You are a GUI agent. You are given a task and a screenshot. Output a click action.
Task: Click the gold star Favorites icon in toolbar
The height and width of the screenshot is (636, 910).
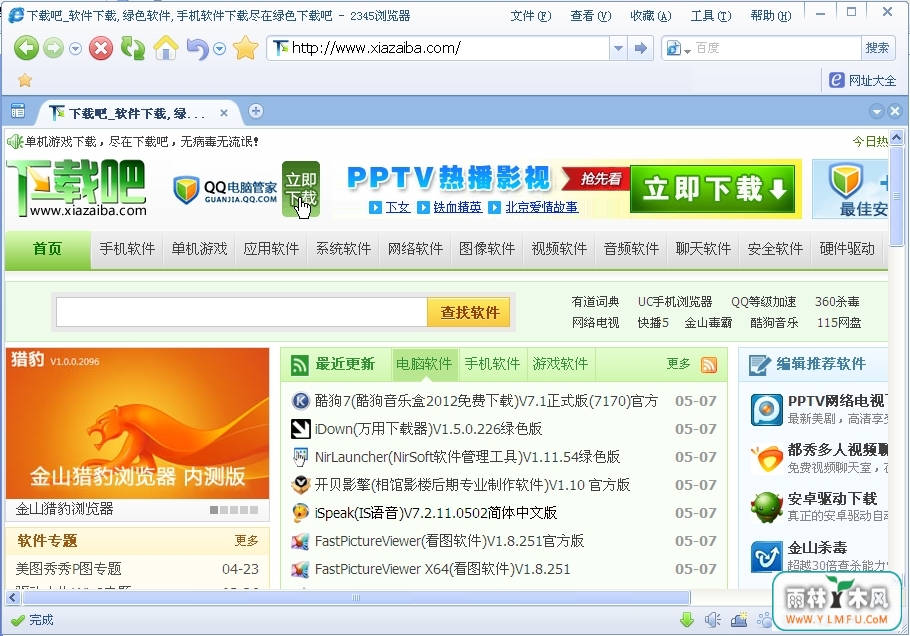coord(245,48)
